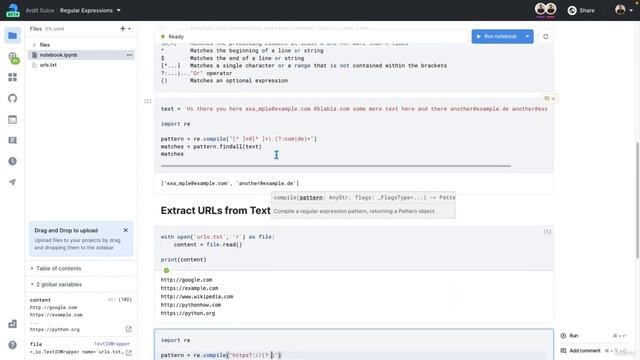
Task: Click the output 'http://google.com' line
Action: [186, 280]
